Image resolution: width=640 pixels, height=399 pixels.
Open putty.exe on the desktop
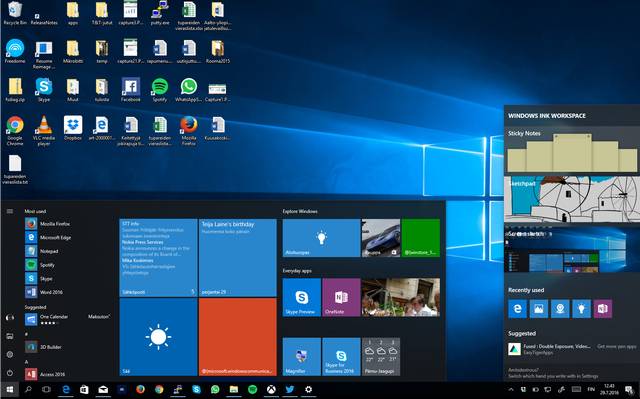click(160, 13)
